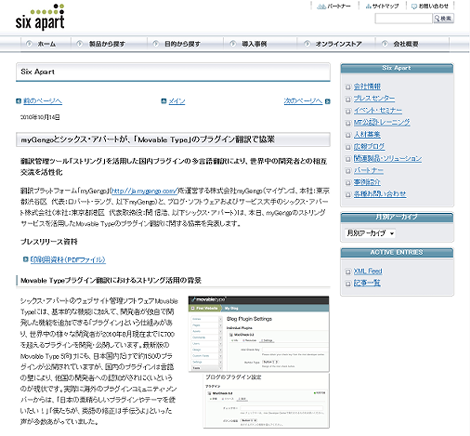Click the blue icon before メイン link
The width and height of the screenshot is (470, 436).
point(164,101)
